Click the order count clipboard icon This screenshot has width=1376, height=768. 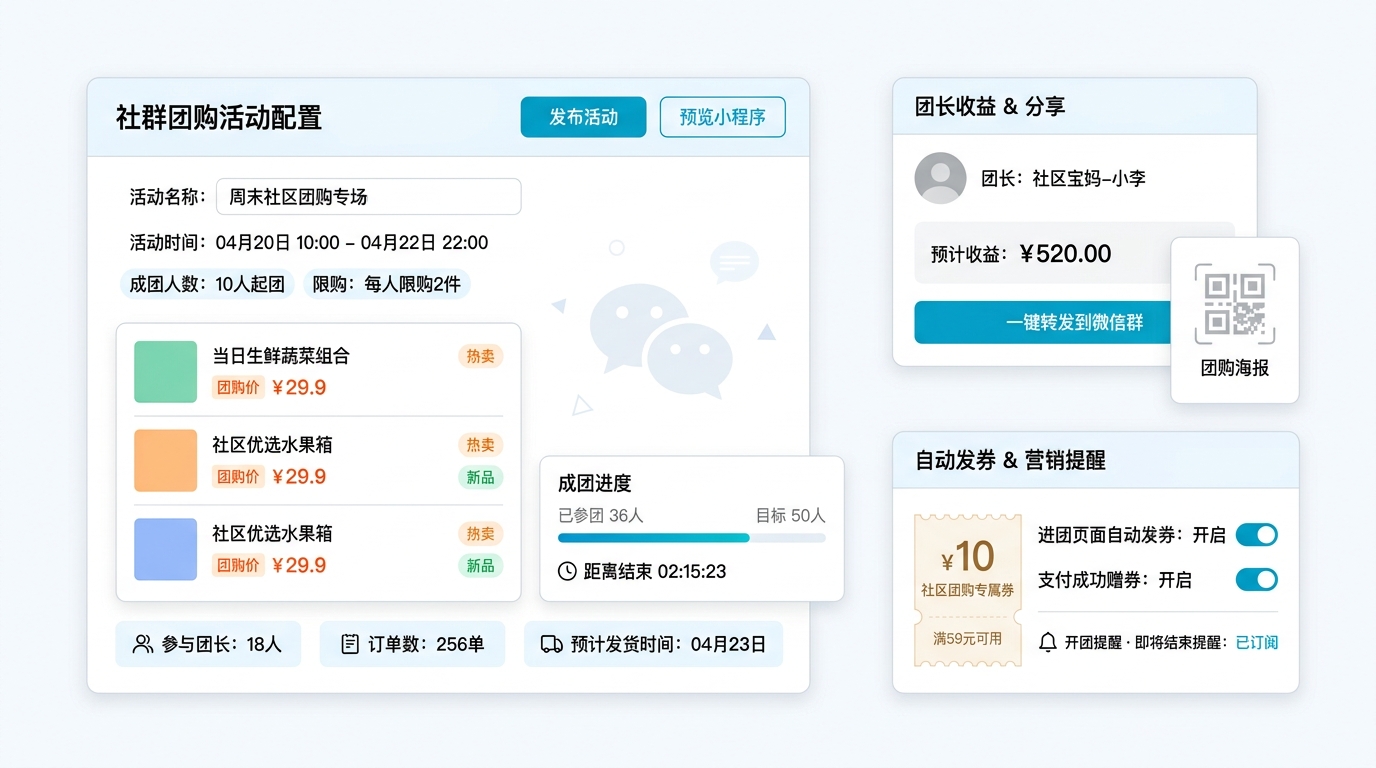click(349, 644)
